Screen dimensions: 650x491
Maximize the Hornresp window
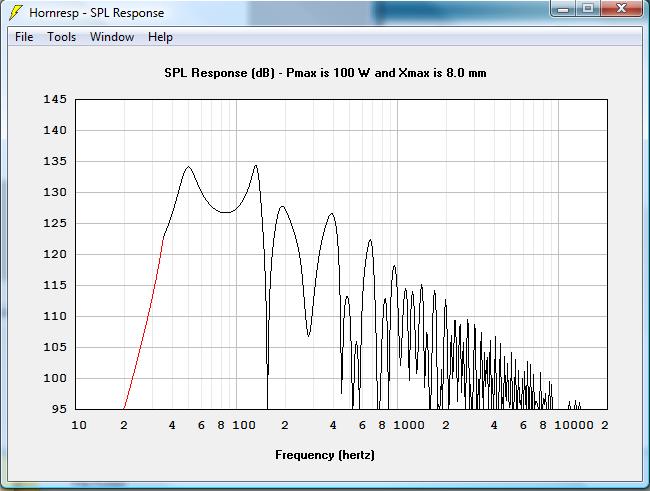587,8
